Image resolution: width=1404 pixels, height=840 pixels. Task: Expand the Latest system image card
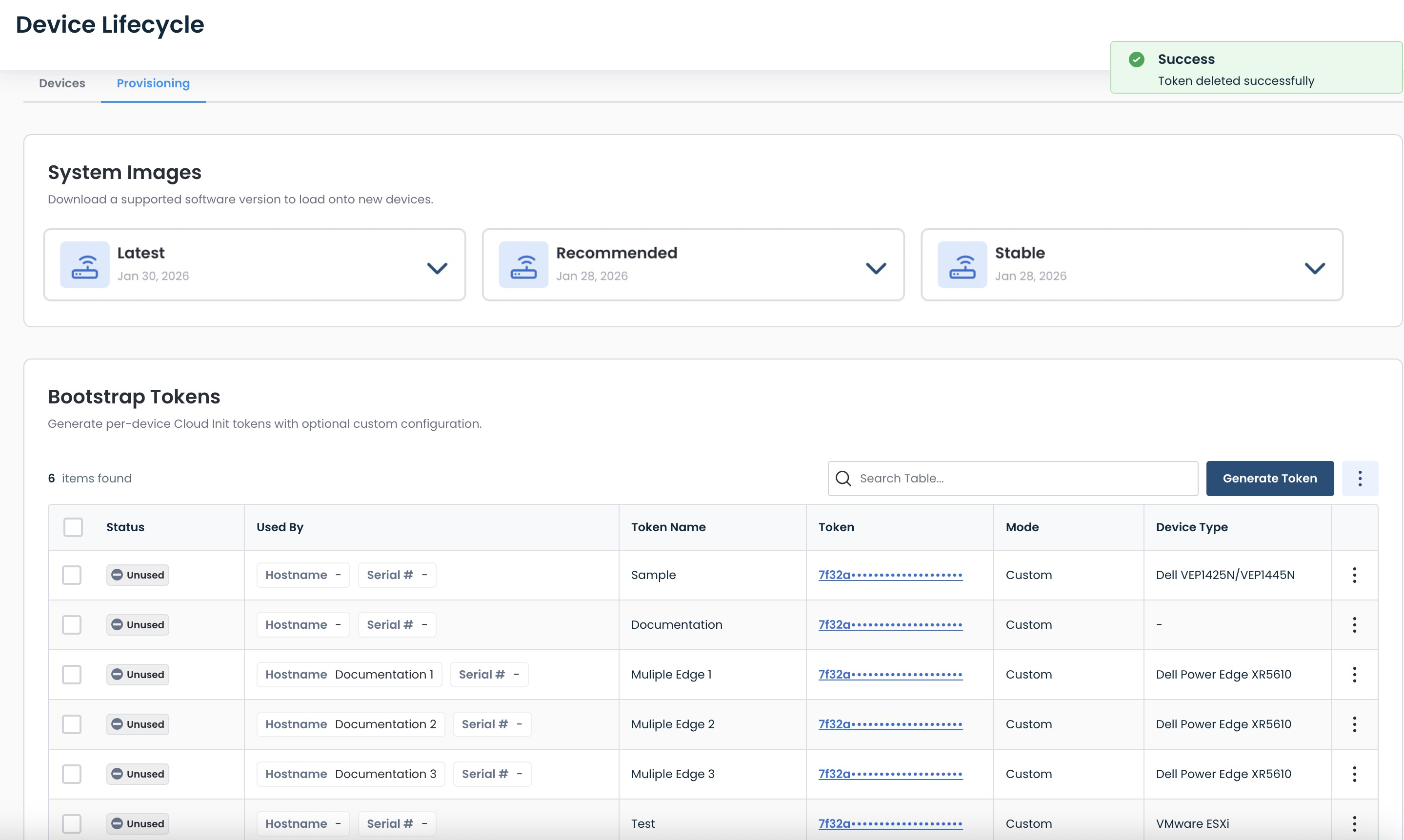[437, 268]
